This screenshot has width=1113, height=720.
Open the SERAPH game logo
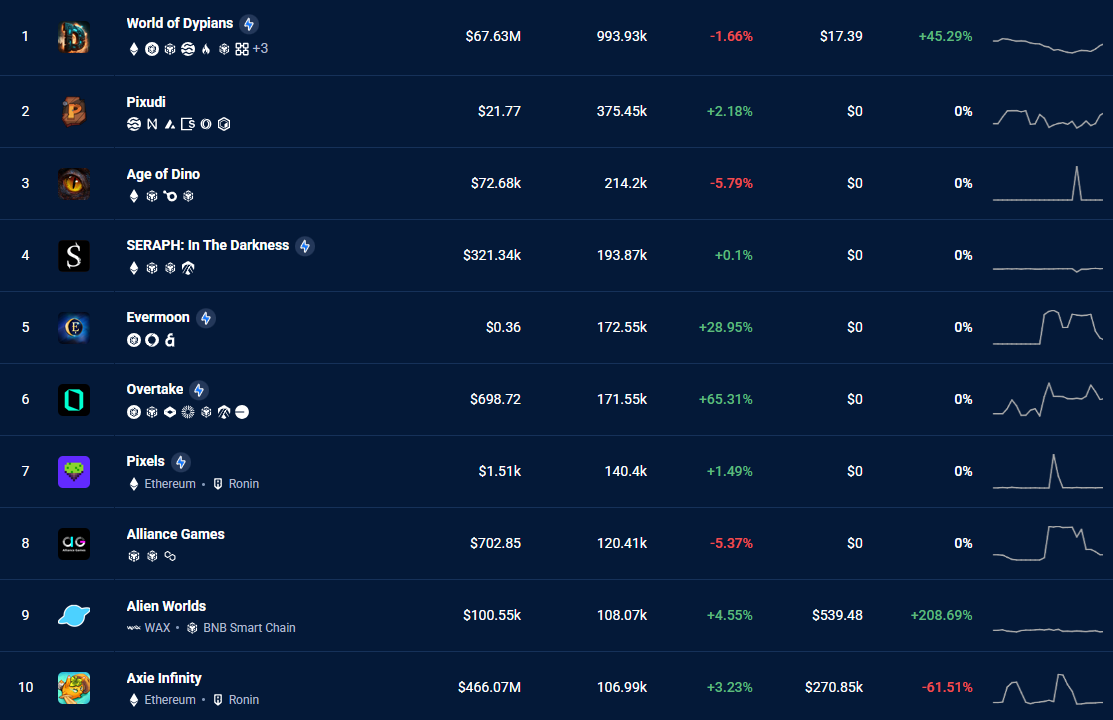pyautogui.click(x=74, y=256)
